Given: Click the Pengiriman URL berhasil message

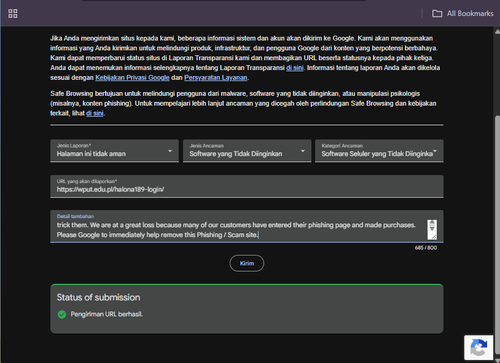Looking at the screenshot, I should click(107, 314).
